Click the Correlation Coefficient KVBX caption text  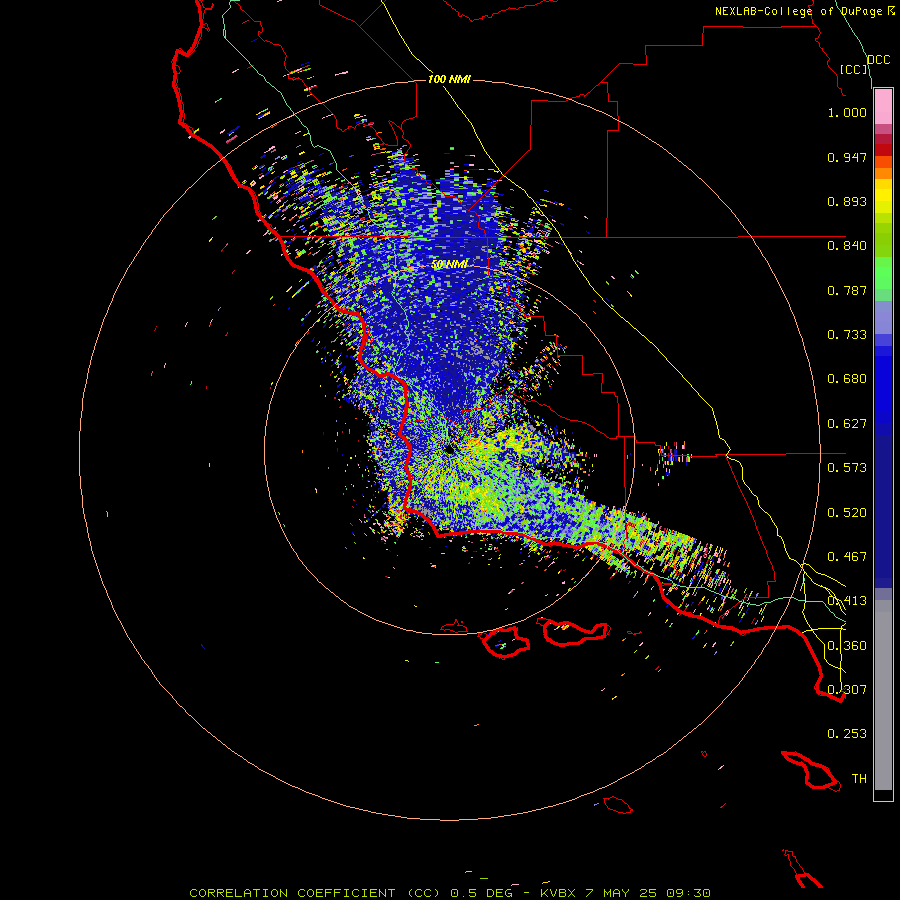[450, 893]
